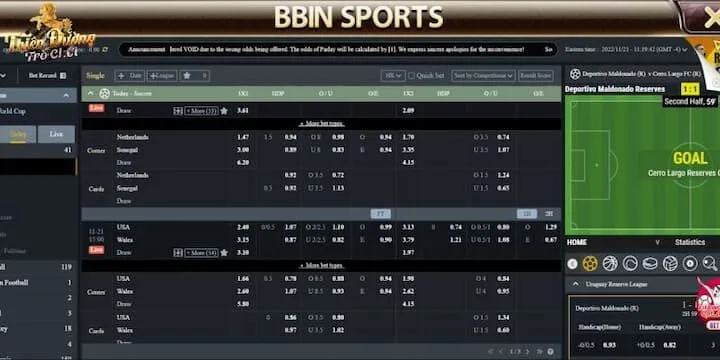Screen dimensions: 720x360
Task: Tick the Quick Bet checkbox
Action: tap(411, 76)
